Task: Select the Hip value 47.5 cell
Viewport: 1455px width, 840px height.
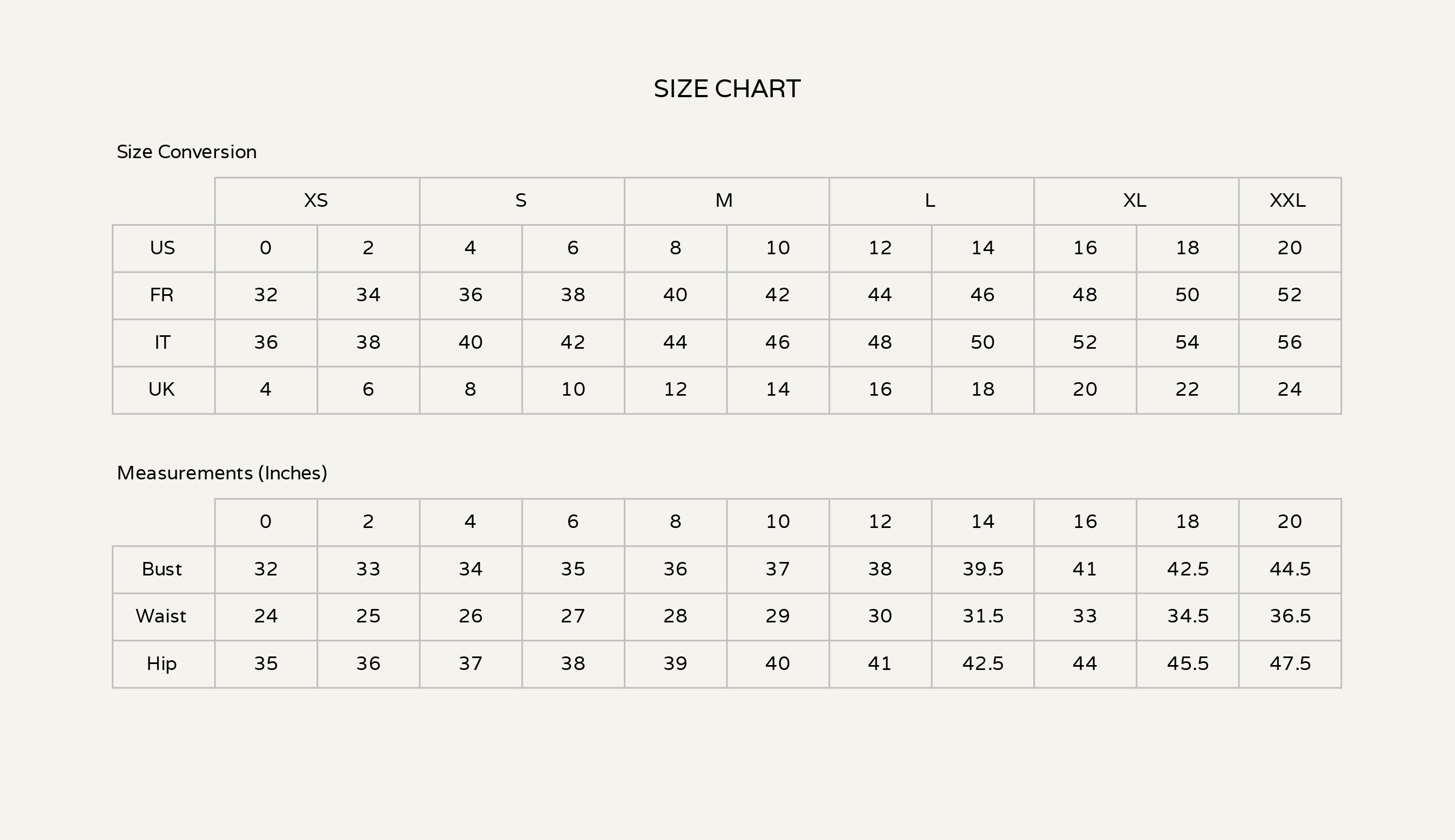Action: pos(1290,663)
